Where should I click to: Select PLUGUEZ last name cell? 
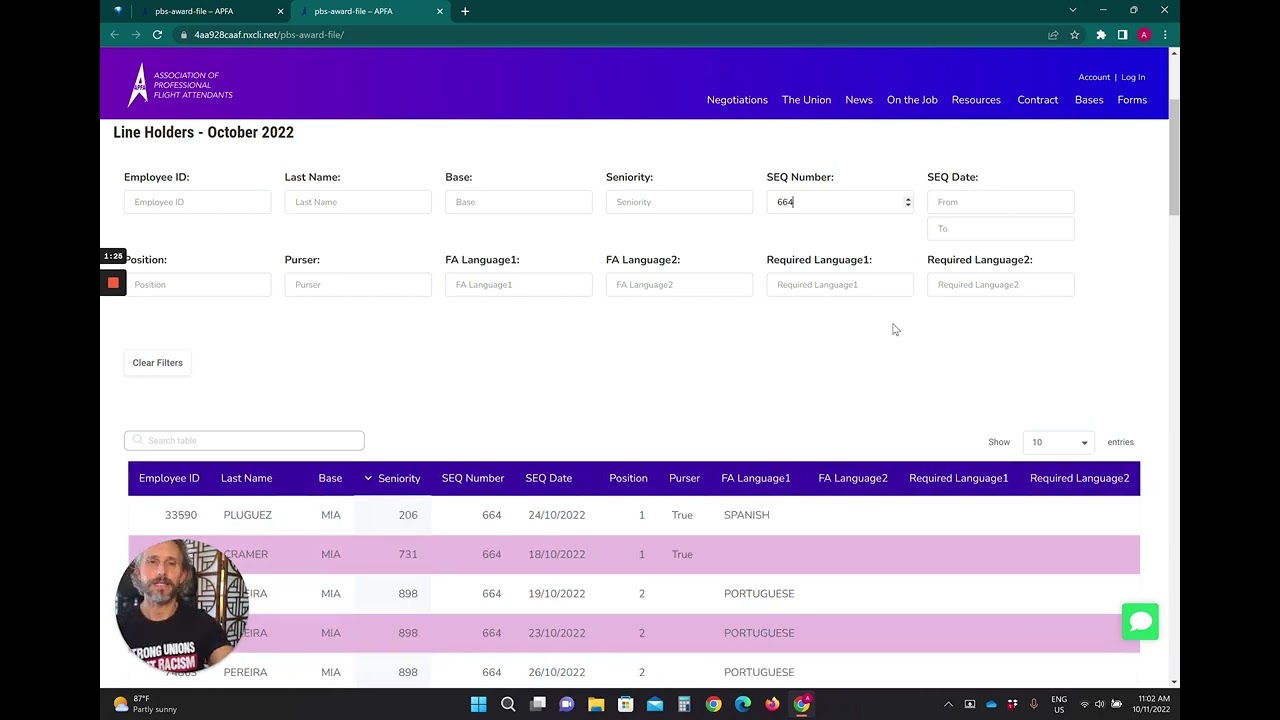click(247, 515)
